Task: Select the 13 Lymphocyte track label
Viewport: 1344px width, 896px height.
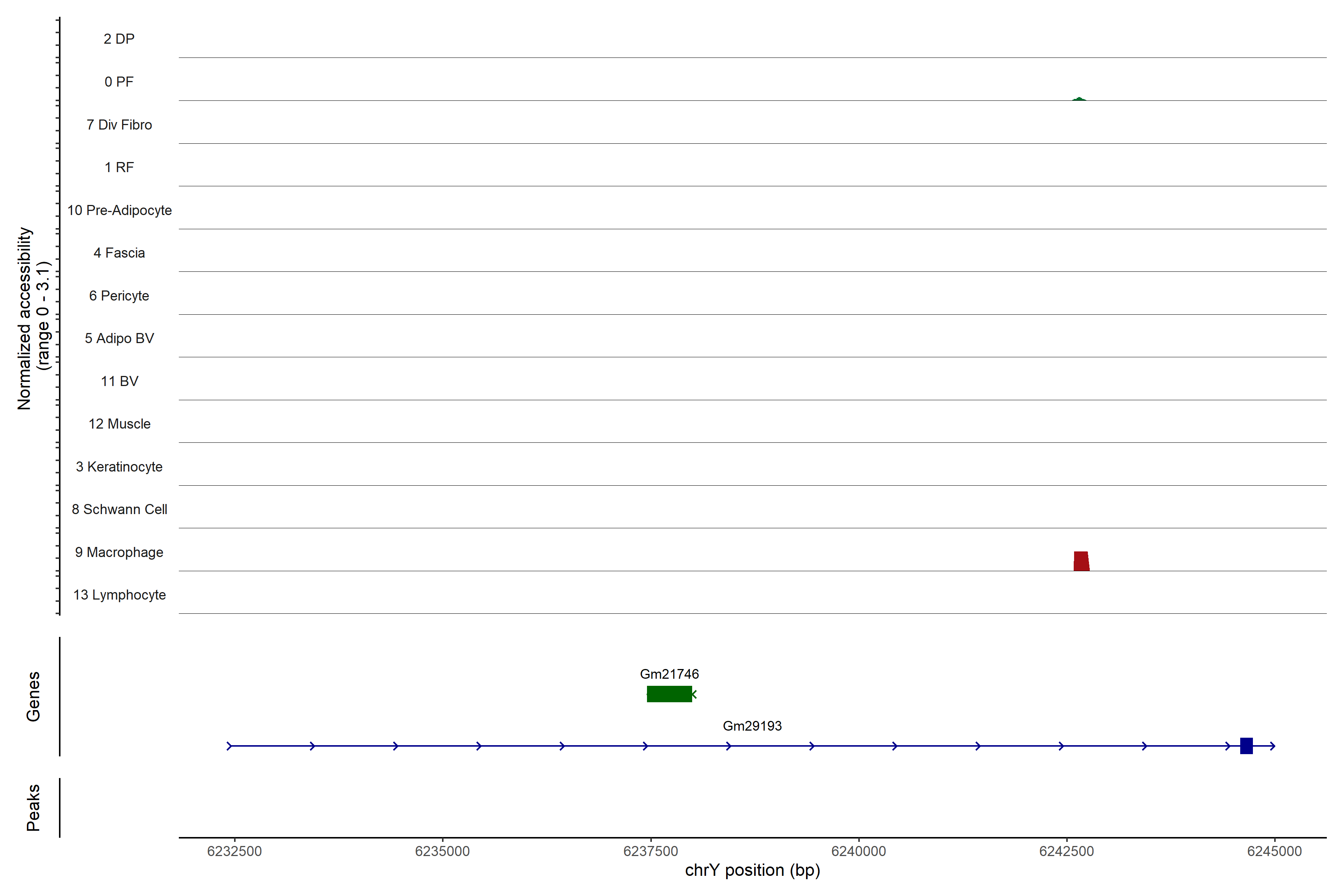Action: coord(119,595)
